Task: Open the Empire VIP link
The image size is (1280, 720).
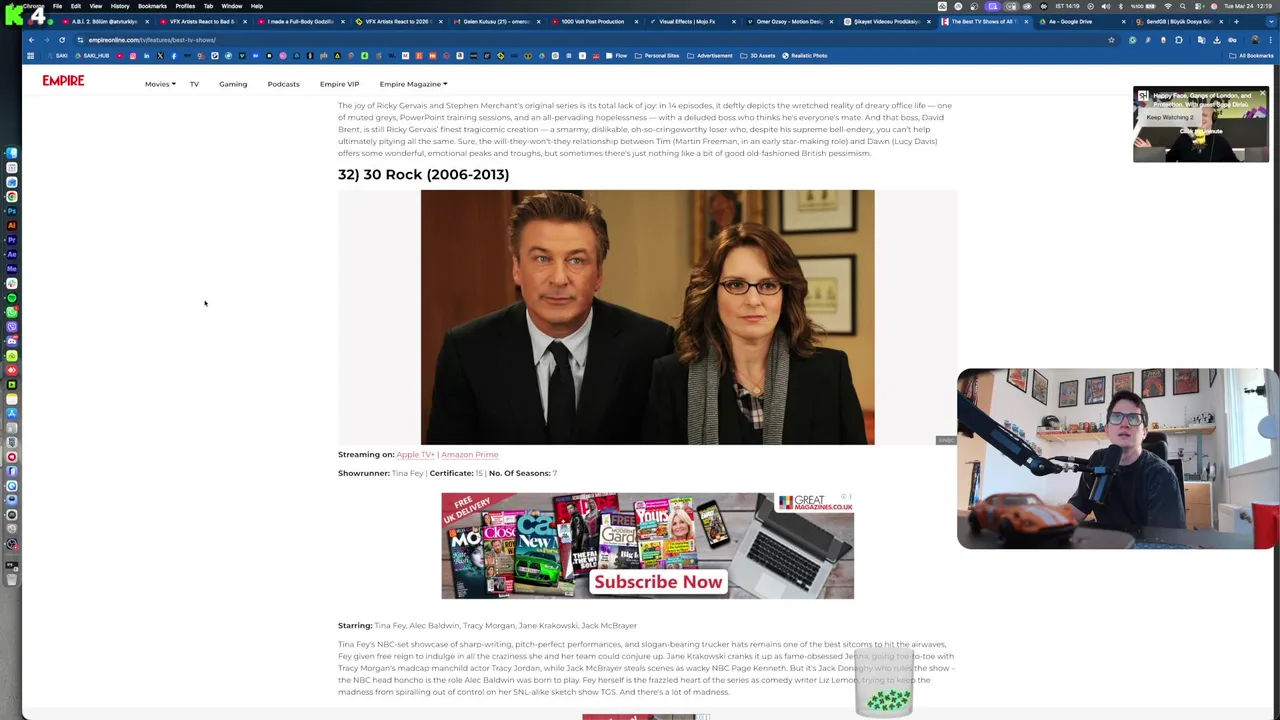Action: 339,84
